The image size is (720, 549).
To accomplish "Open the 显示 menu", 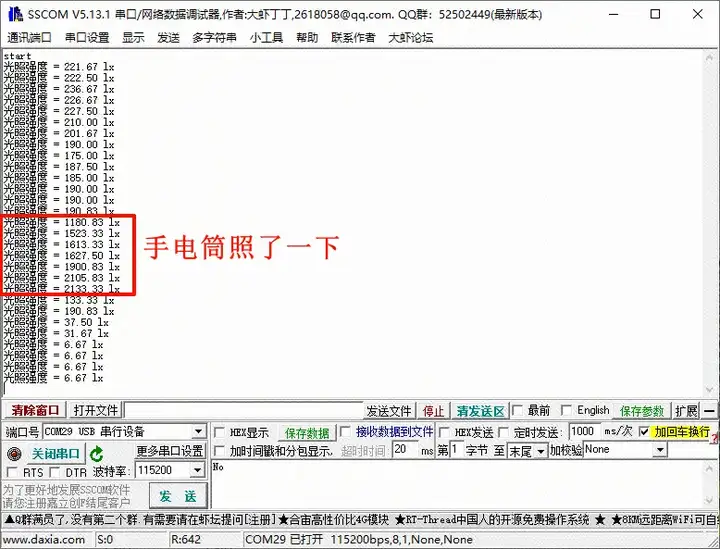I will tap(133, 38).
